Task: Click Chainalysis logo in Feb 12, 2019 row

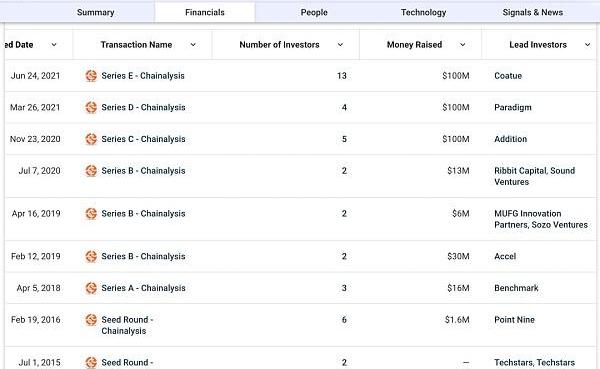Action: click(91, 256)
